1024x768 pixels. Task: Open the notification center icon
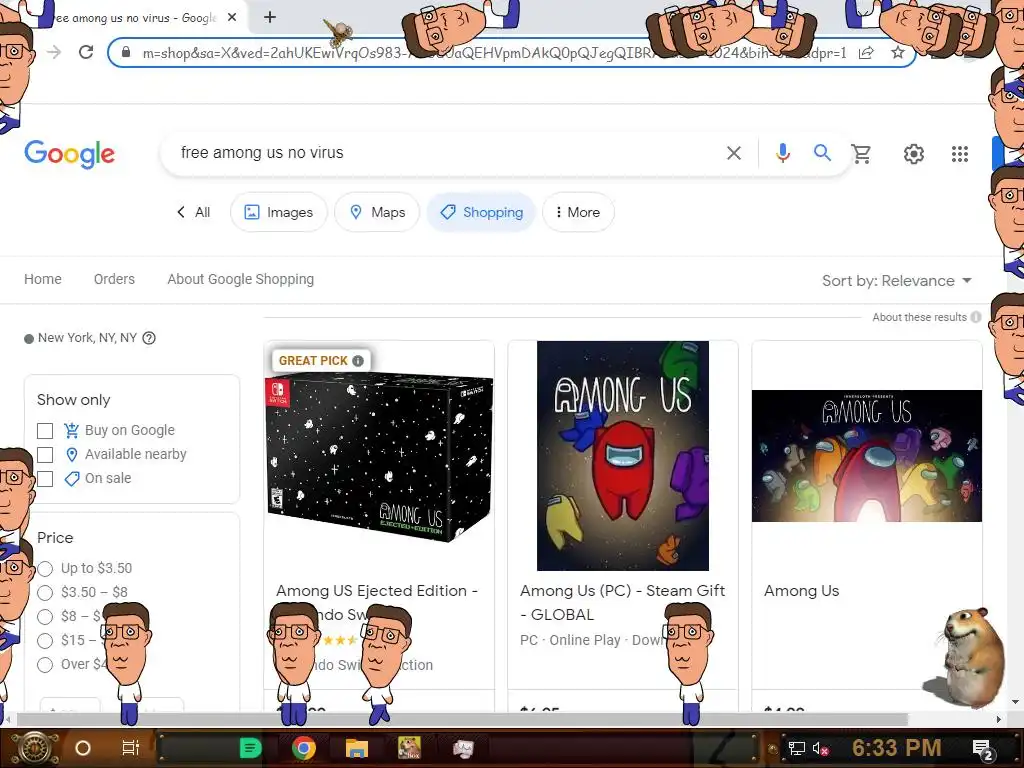984,750
